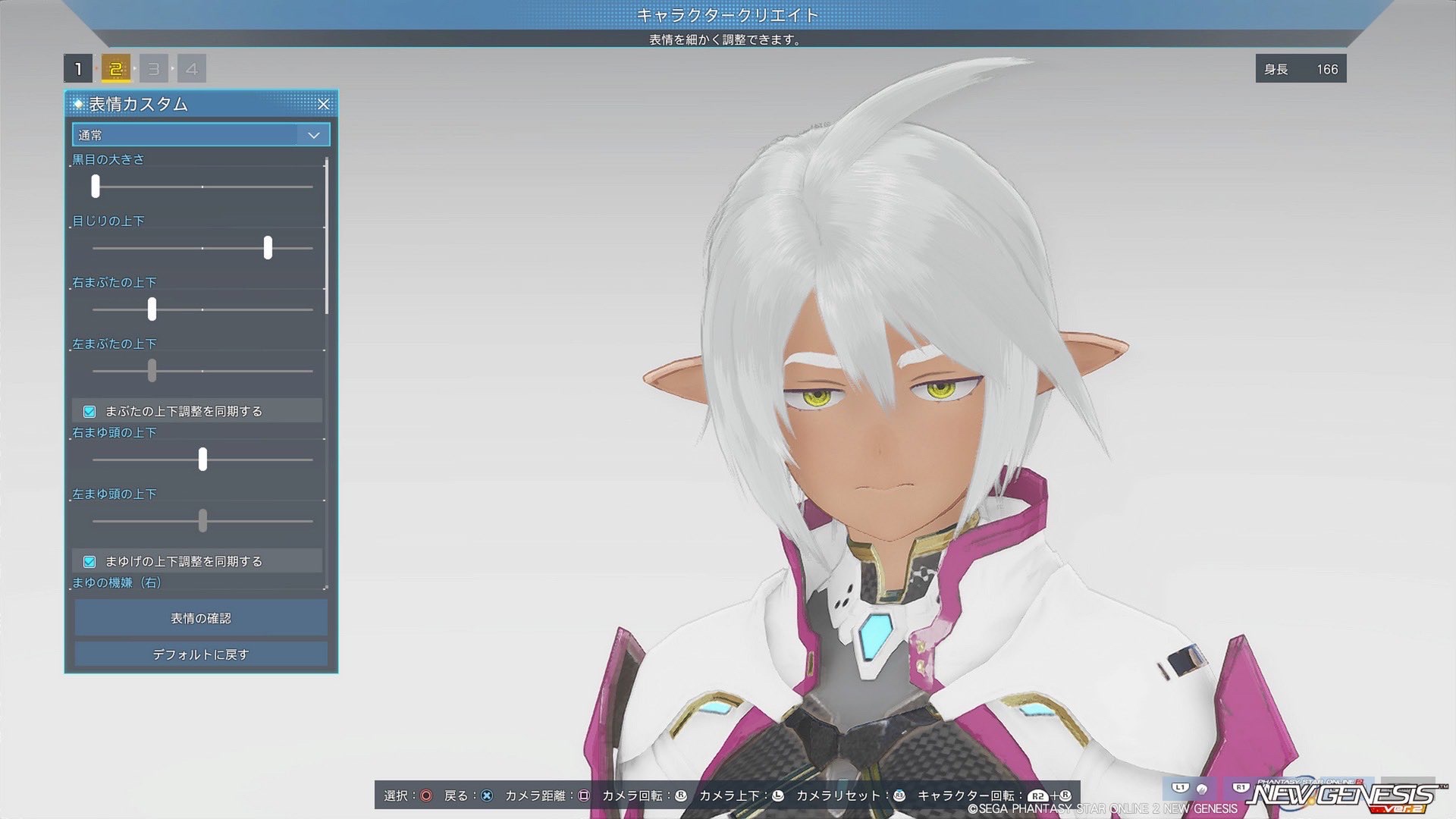Click the 右まゆ頭の上下 slider handle
Viewport: 1456px width, 819px height.
[202, 459]
